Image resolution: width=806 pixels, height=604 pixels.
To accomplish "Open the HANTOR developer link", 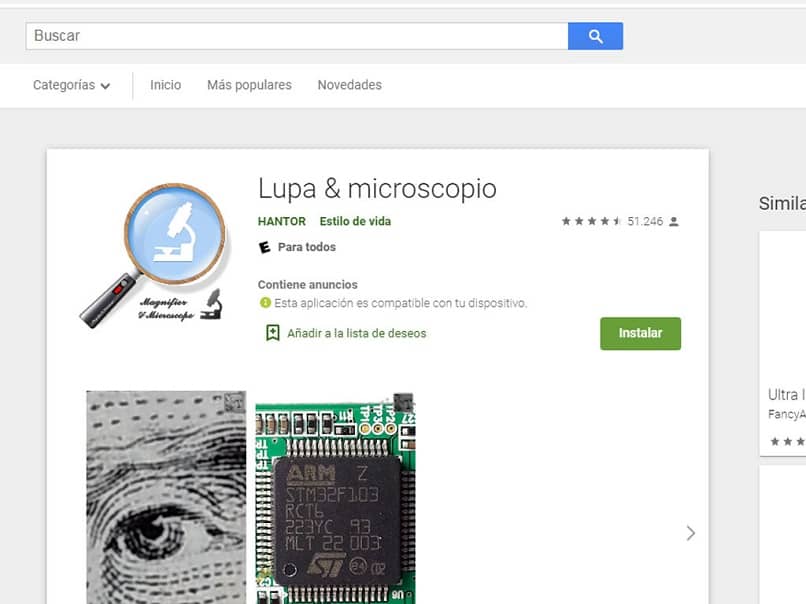I will pyautogui.click(x=282, y=222).
